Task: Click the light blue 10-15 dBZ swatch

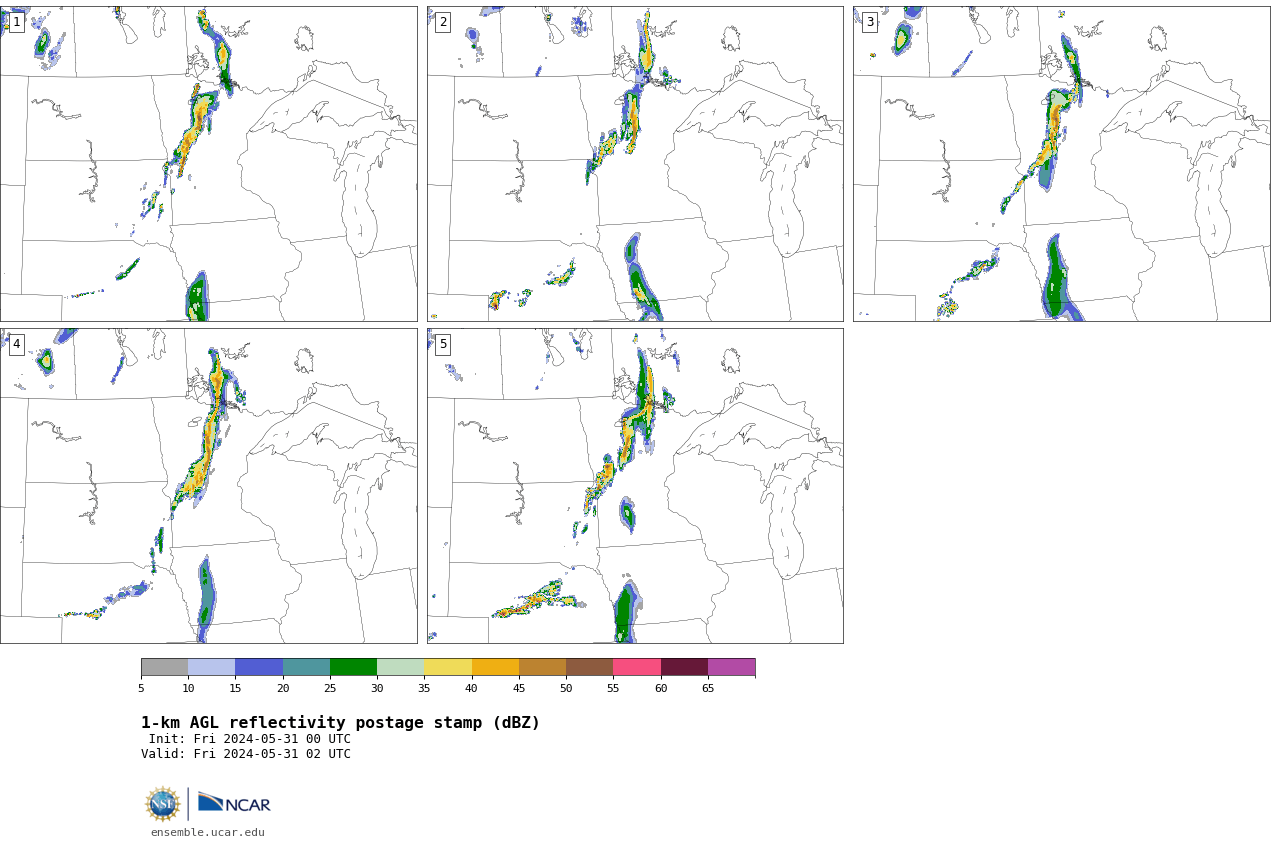Action: click(212, 667)
